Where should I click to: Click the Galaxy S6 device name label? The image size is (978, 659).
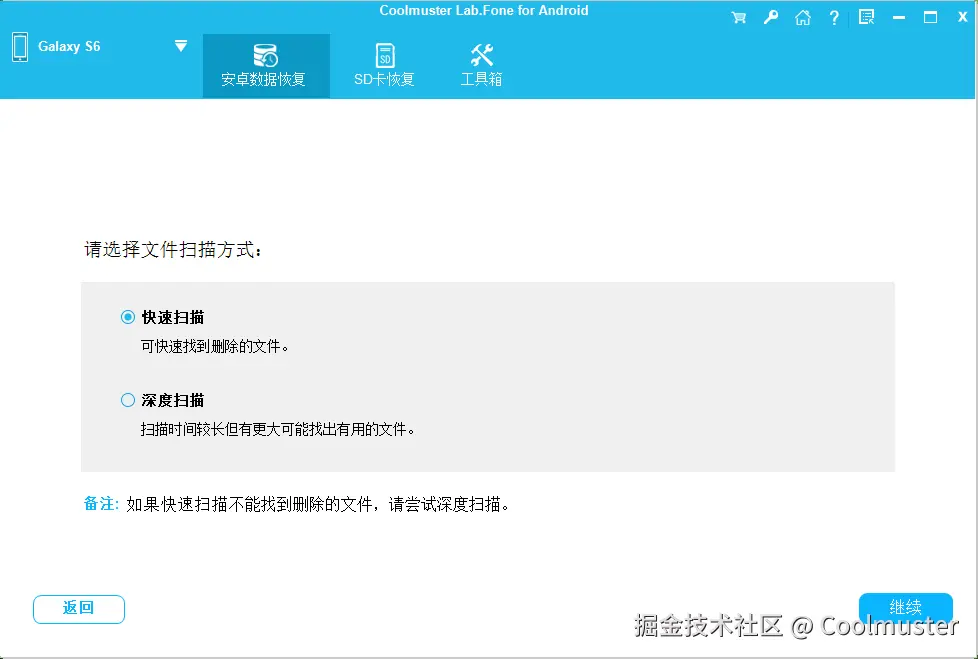pyautogui.click(x=69, y=46)
